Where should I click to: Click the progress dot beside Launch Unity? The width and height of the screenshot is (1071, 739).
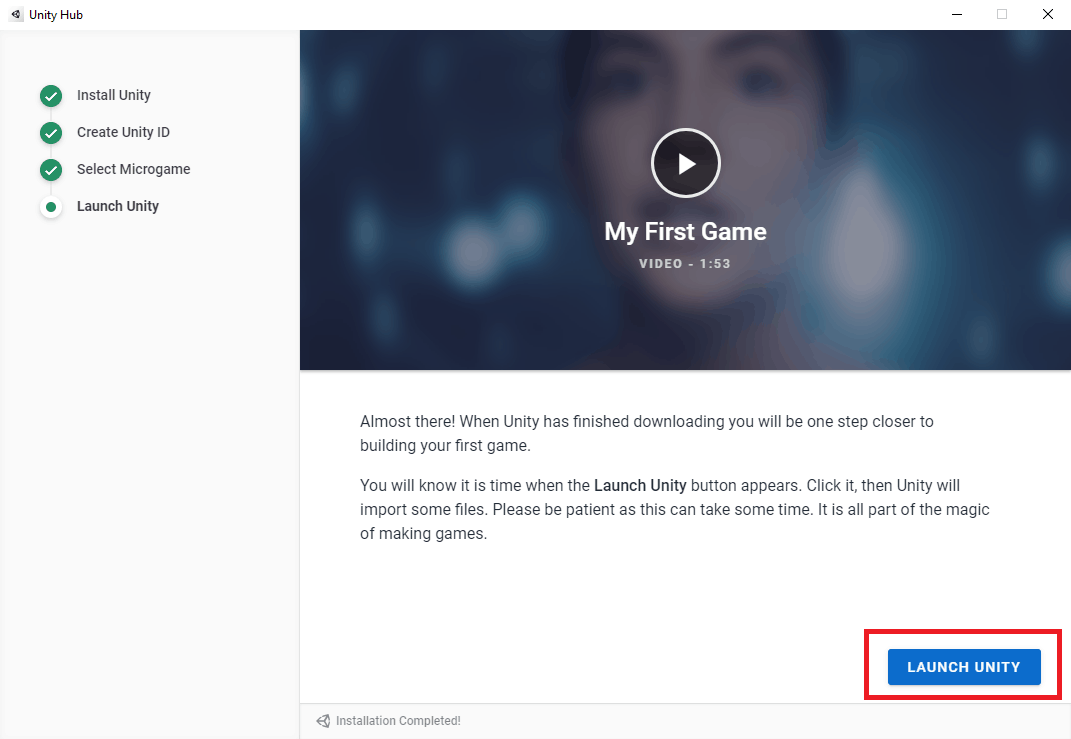click(x=51, y=206)
